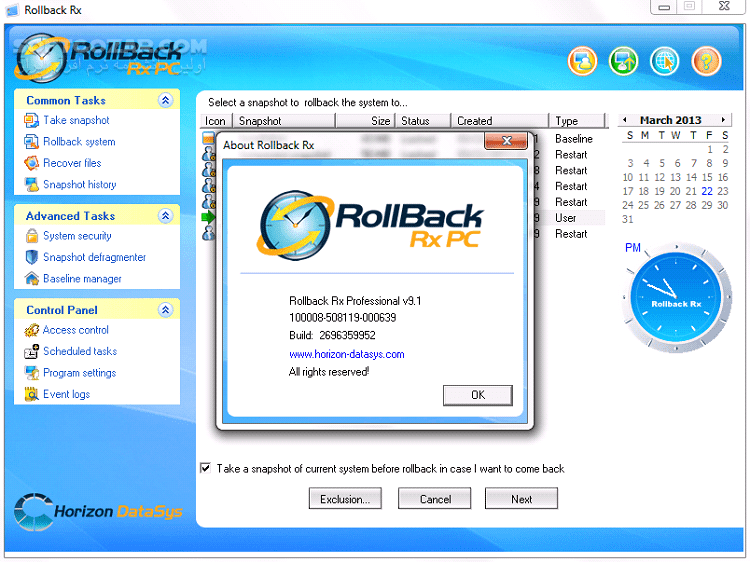Sort by the Status column header
The height and width of the screenshot is (562, 750).
coord(422,121)
